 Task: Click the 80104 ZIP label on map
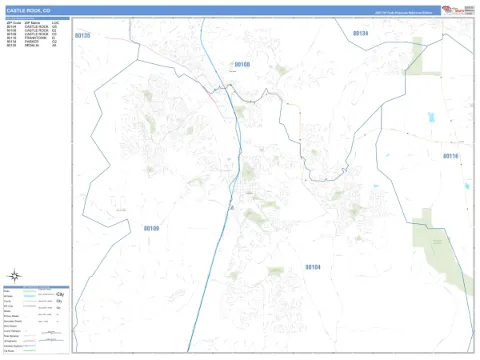[313, 267]
